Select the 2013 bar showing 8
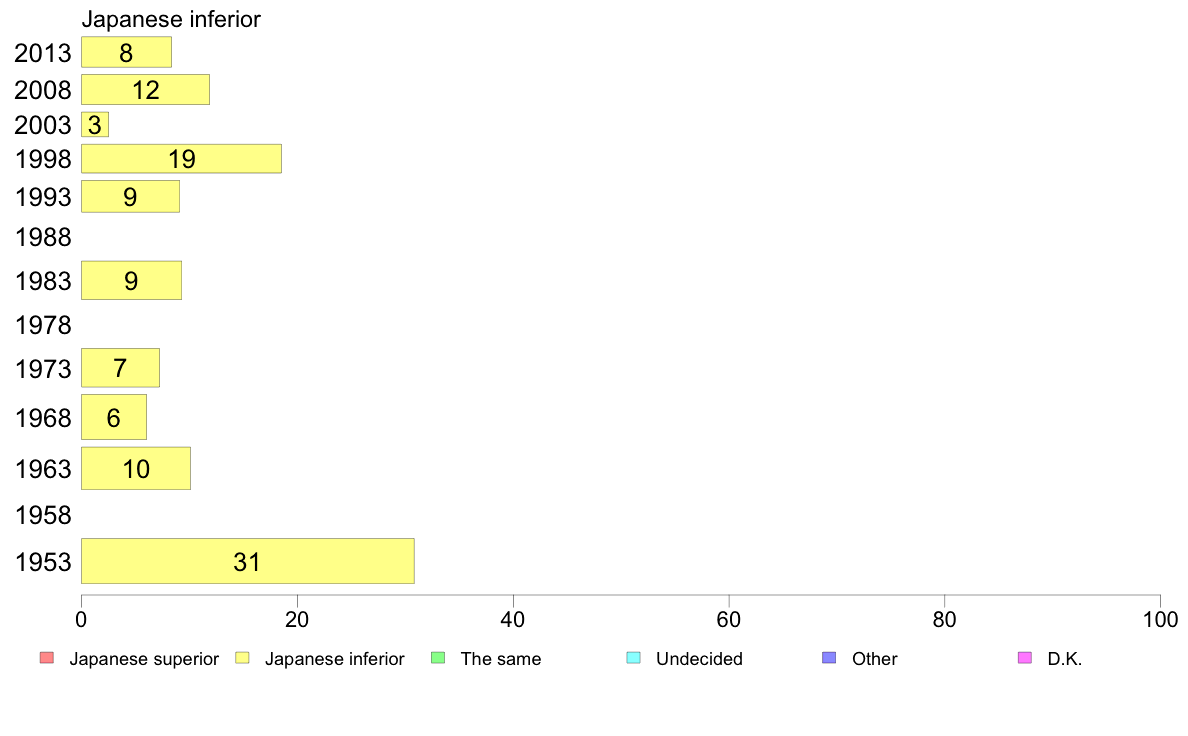Viewport: 1188px width, 736px height. [127, 52]
